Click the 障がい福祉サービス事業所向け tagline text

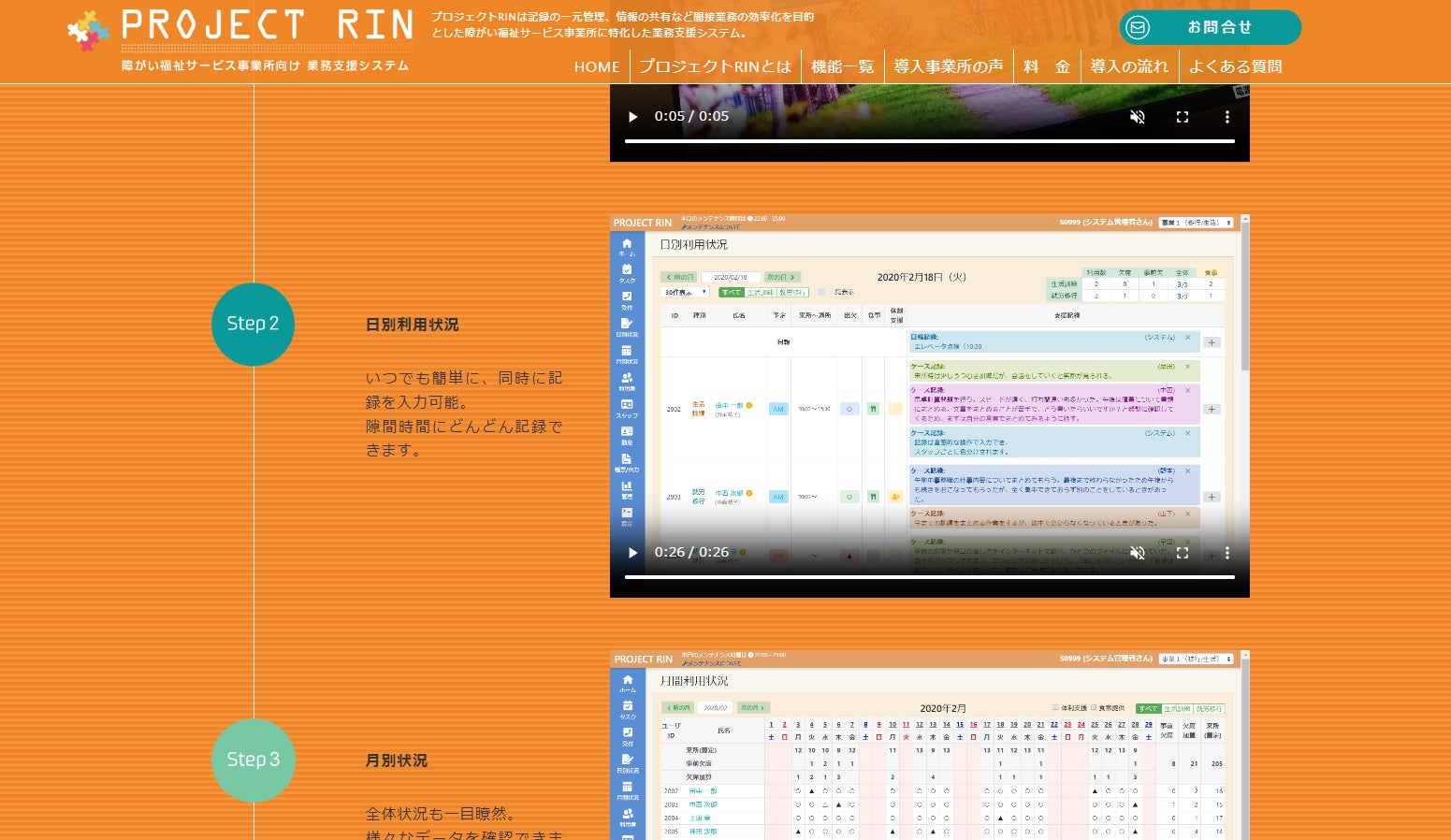tap(210, 65)
